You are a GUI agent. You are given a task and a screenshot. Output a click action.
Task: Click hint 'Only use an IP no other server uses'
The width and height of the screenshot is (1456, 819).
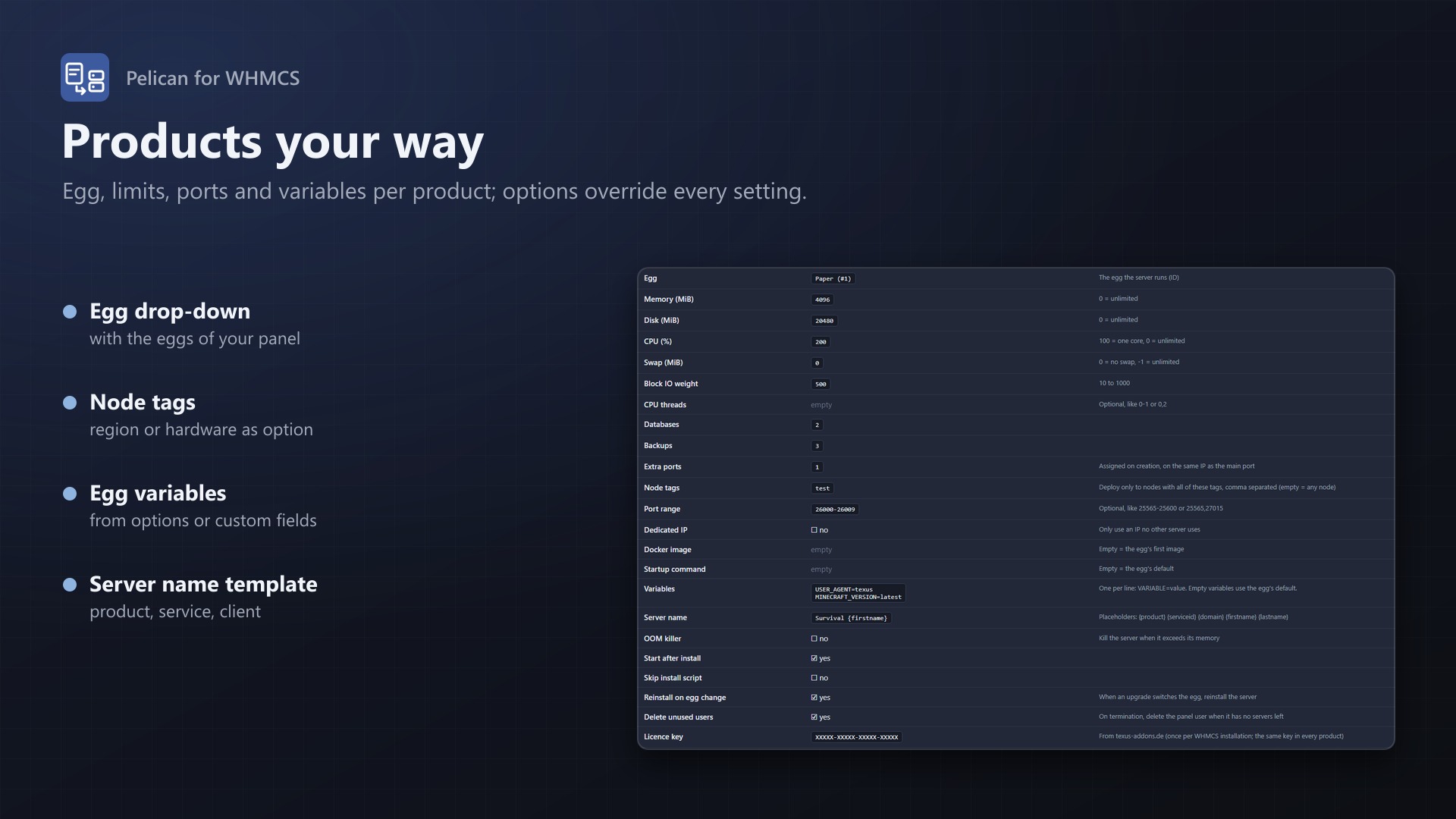pos(1149,530)
